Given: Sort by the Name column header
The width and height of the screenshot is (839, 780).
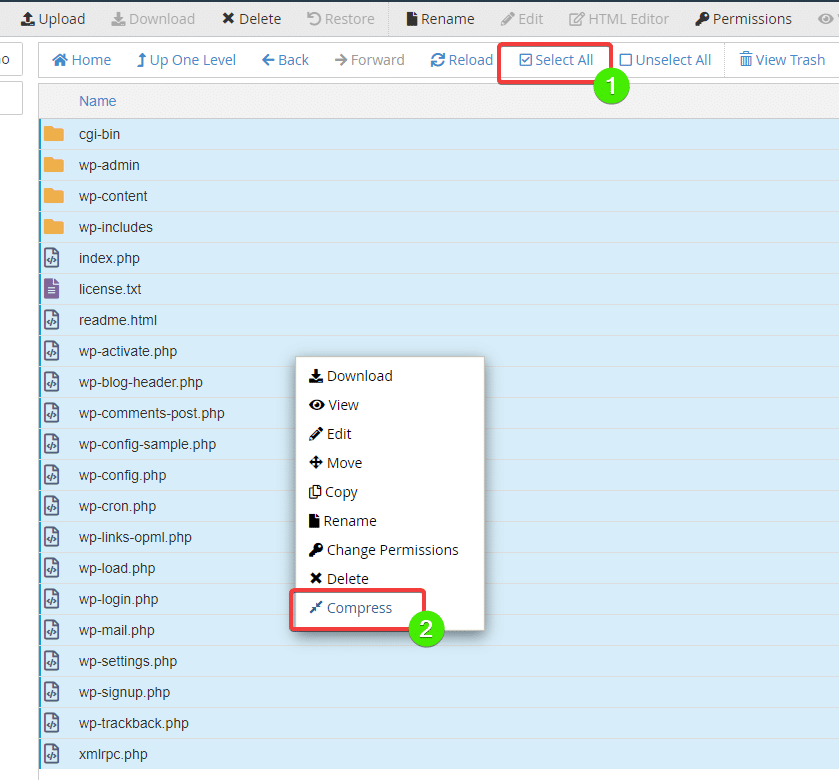Looking at the screenshot, I should (x=98, y=101).
